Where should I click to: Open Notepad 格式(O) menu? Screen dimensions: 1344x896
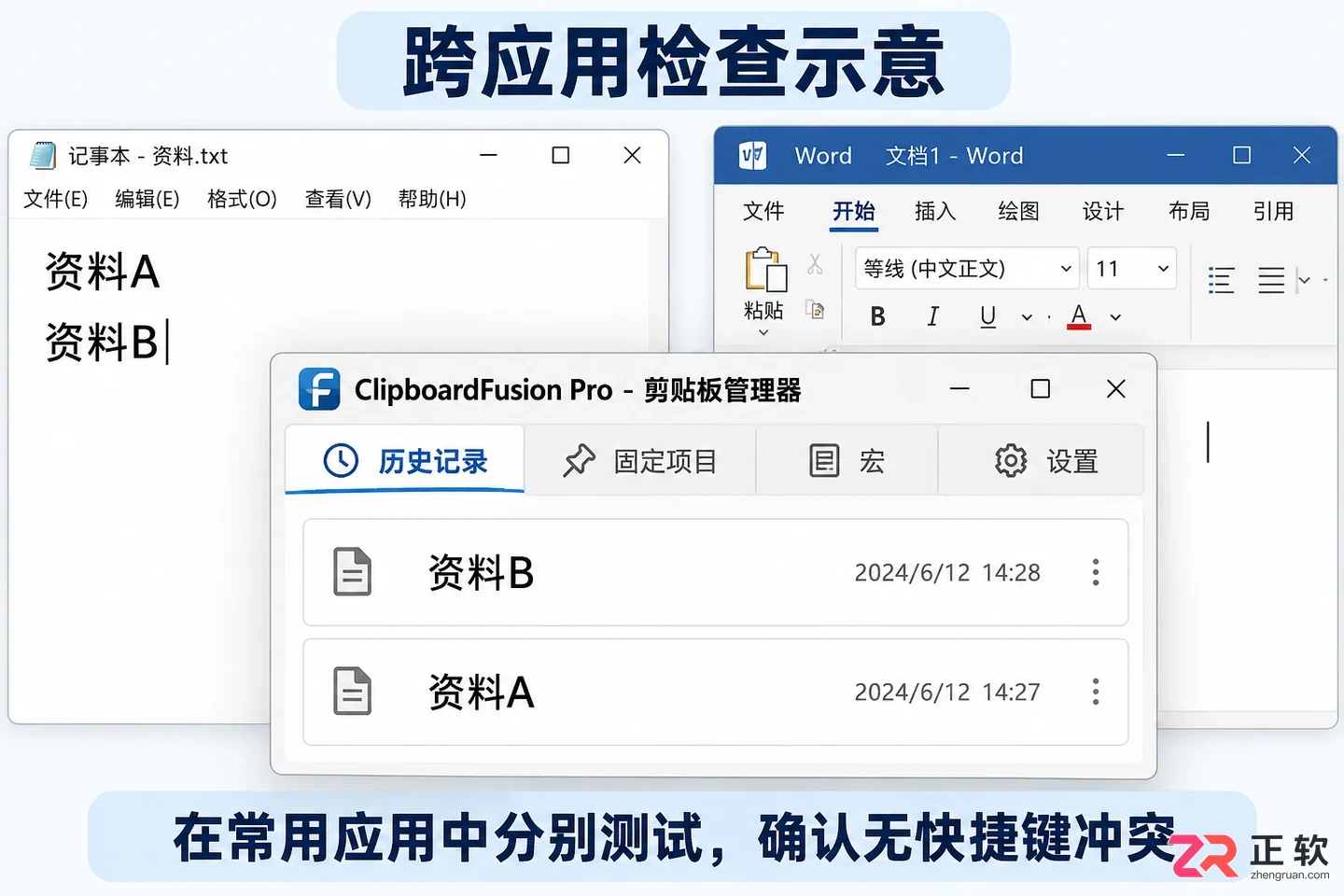pyautogui.click(x=242, y=199)
